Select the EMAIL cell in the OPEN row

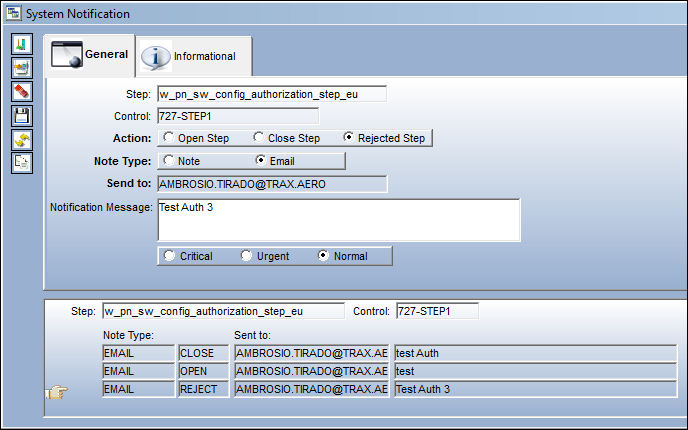click(138, 371)
